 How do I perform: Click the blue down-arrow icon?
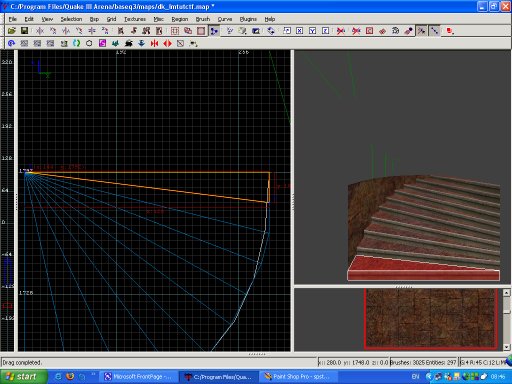click(x=141, y=43)
